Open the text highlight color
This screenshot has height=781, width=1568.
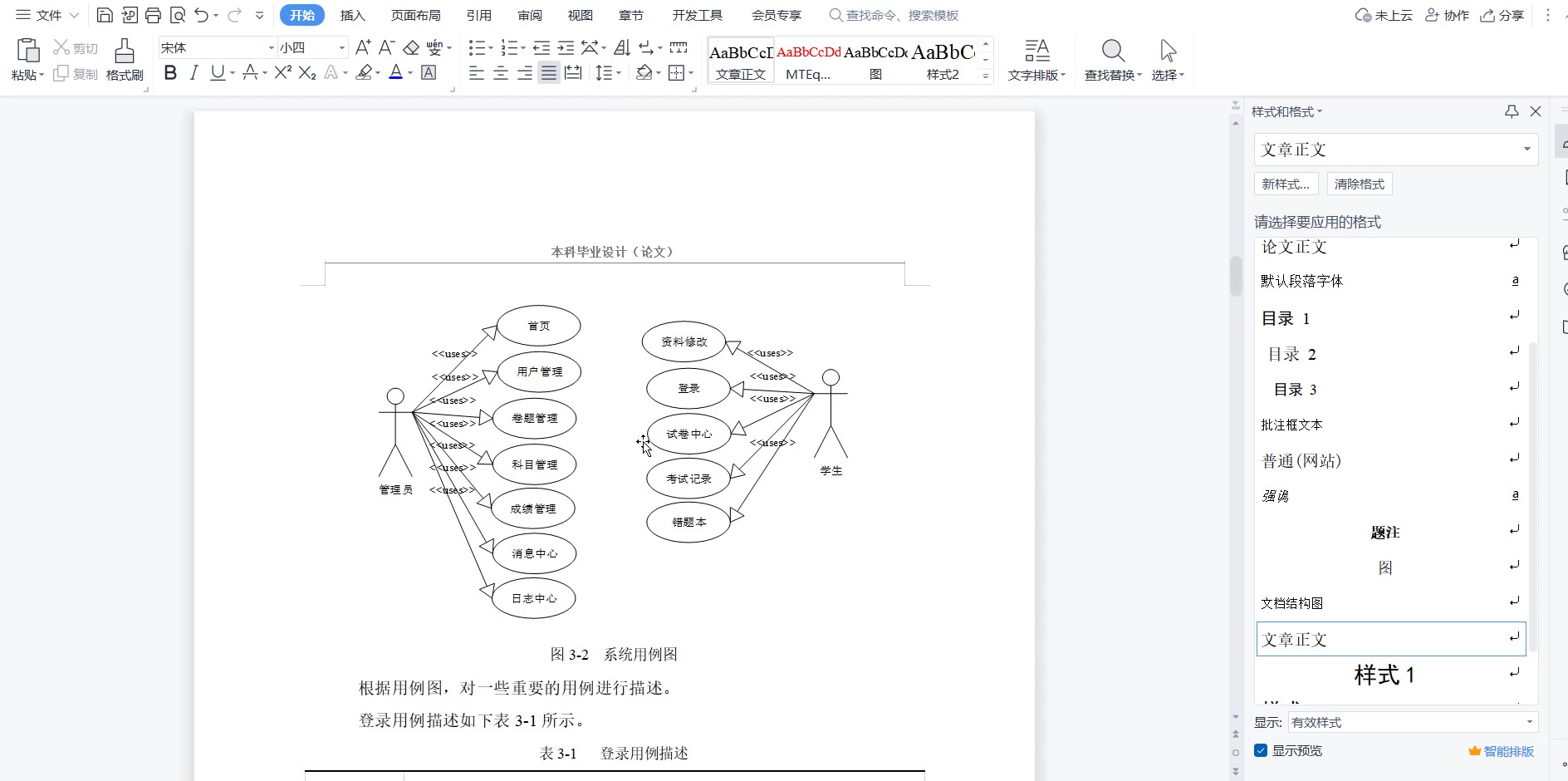pyautogui.click(x=364, y=73)
